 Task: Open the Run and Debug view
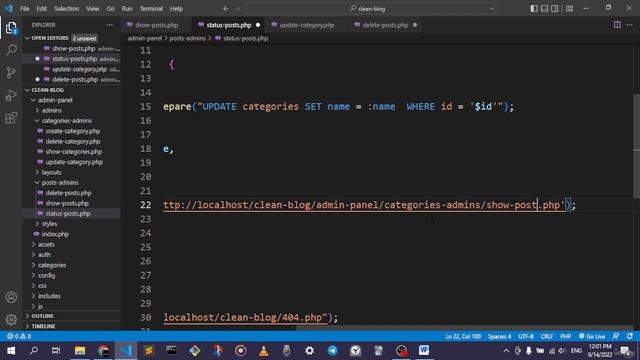[x=11, y=95]
